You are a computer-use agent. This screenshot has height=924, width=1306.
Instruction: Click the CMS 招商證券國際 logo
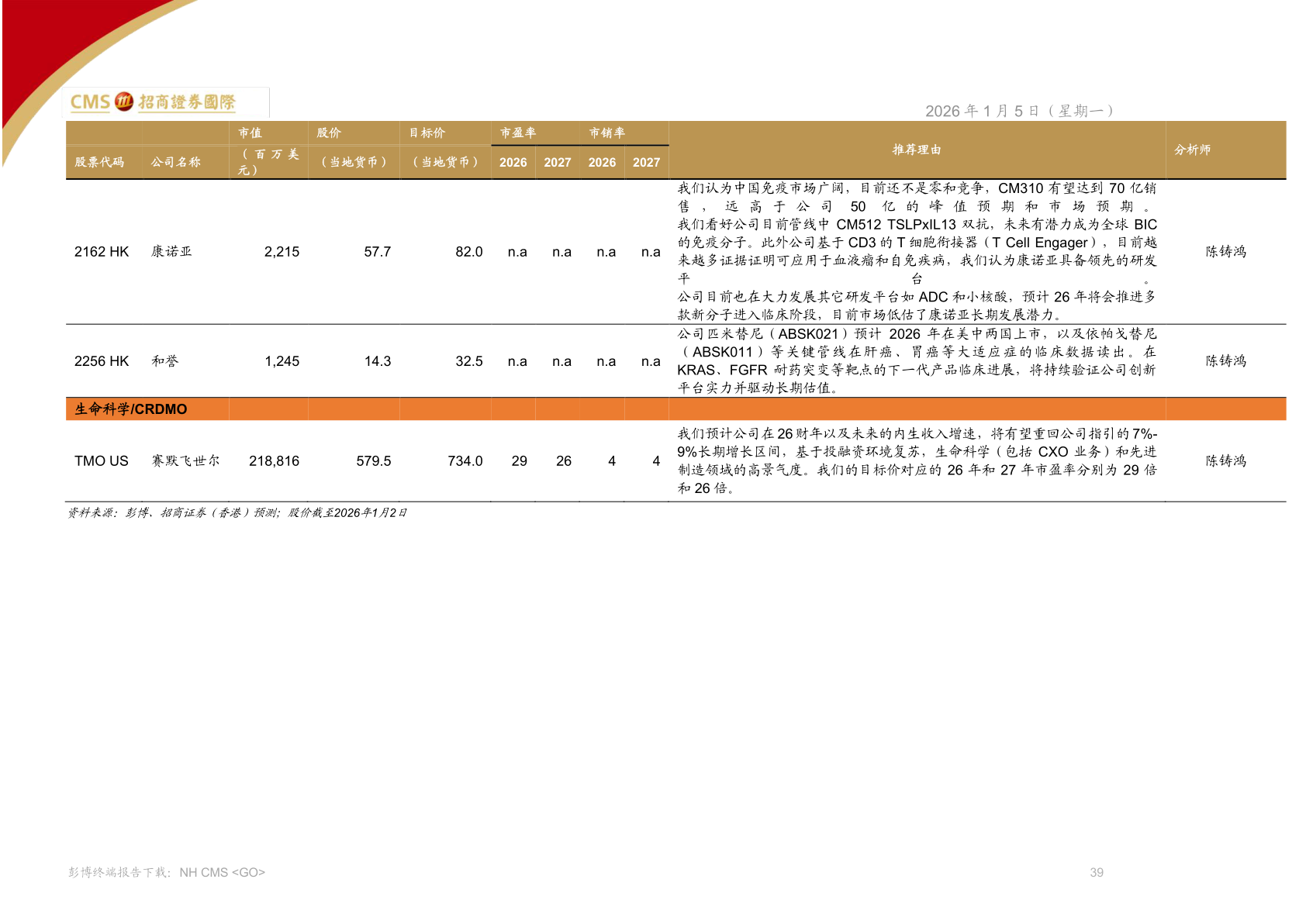coord(153,102)
